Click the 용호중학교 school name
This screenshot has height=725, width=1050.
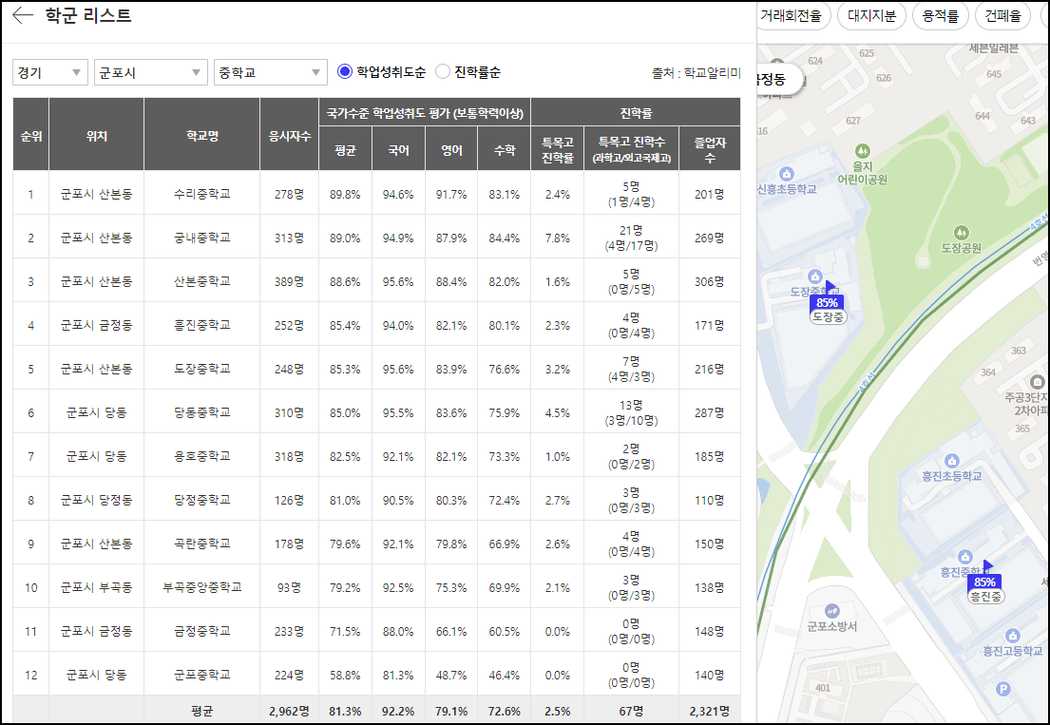tap(202, 457)
